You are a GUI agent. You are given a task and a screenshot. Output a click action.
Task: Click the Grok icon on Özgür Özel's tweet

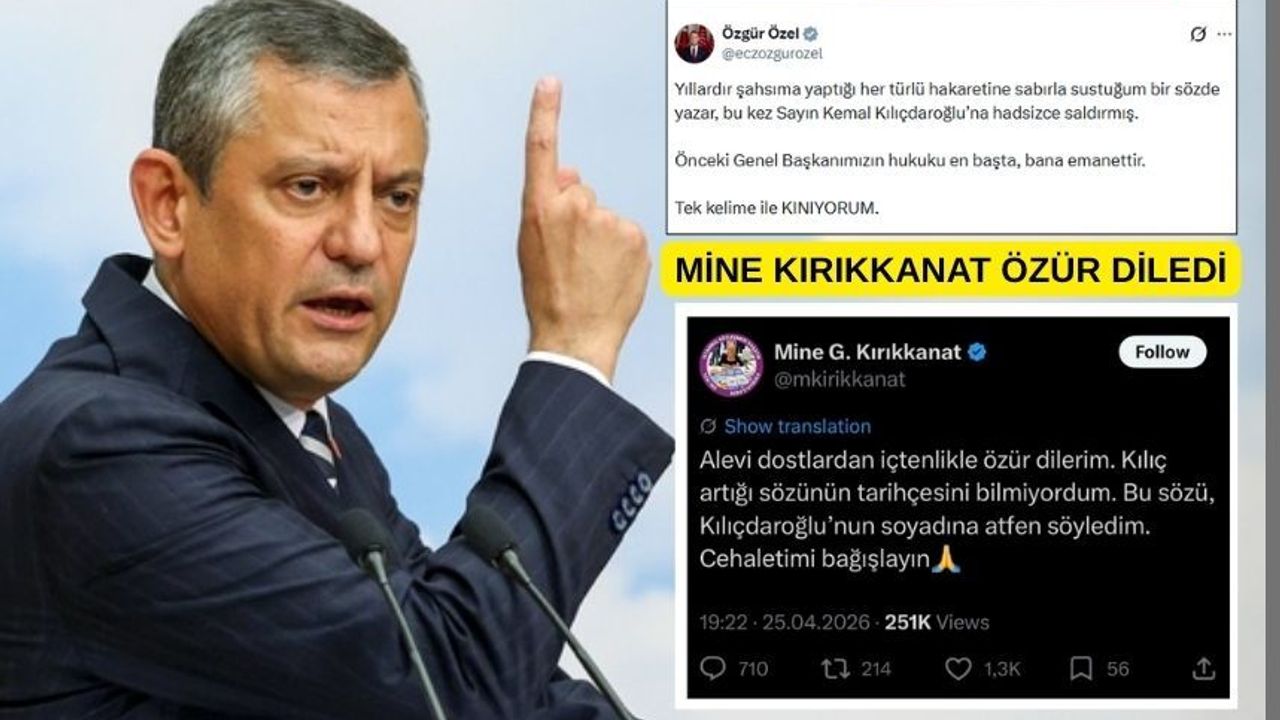point(1198,35)
